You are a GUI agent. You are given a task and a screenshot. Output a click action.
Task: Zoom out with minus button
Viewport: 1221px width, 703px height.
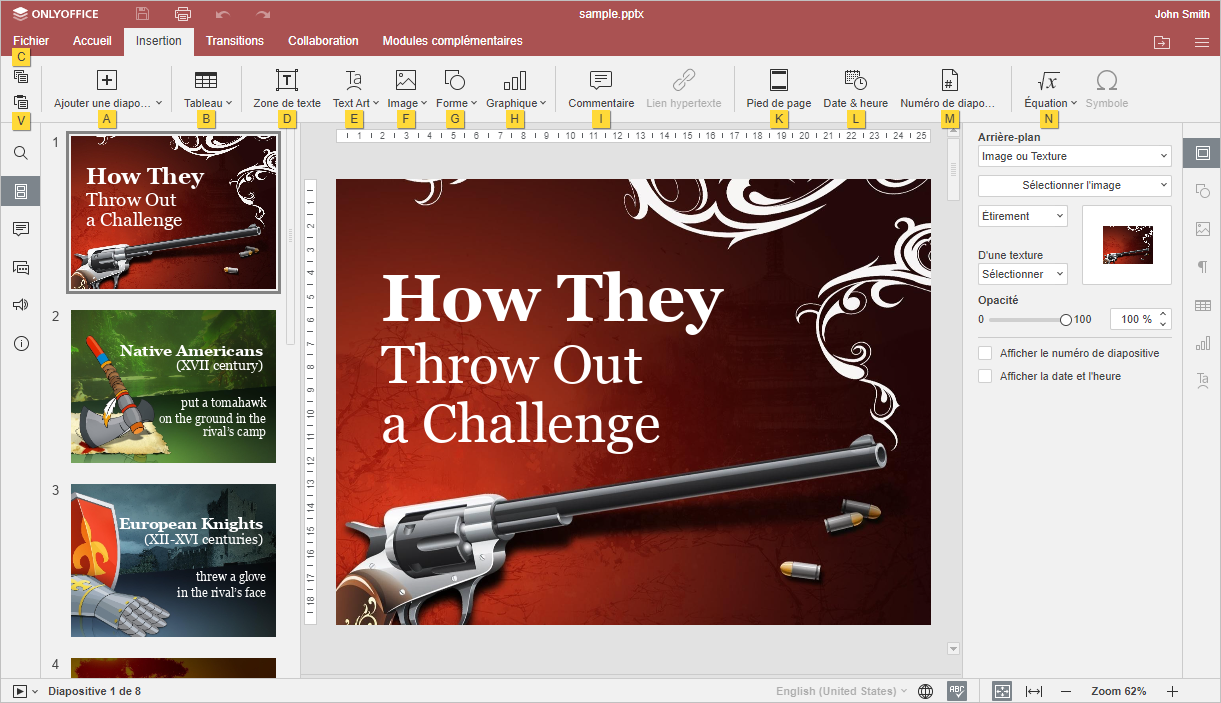tap(1066, 691)
